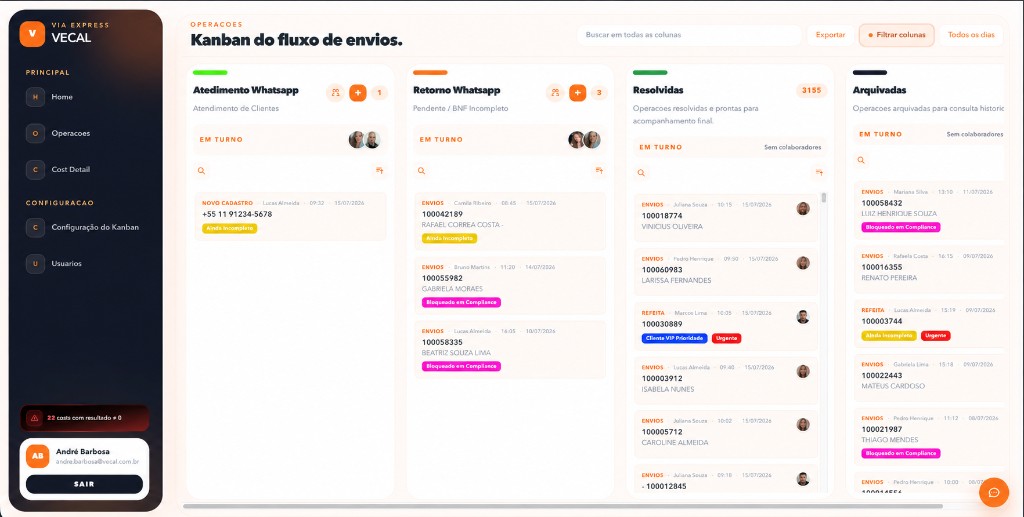This screenshot has width=1024, height=517.
Task: Click collaborators icon in Atedimento Whatsapp column
Action: 335,93
